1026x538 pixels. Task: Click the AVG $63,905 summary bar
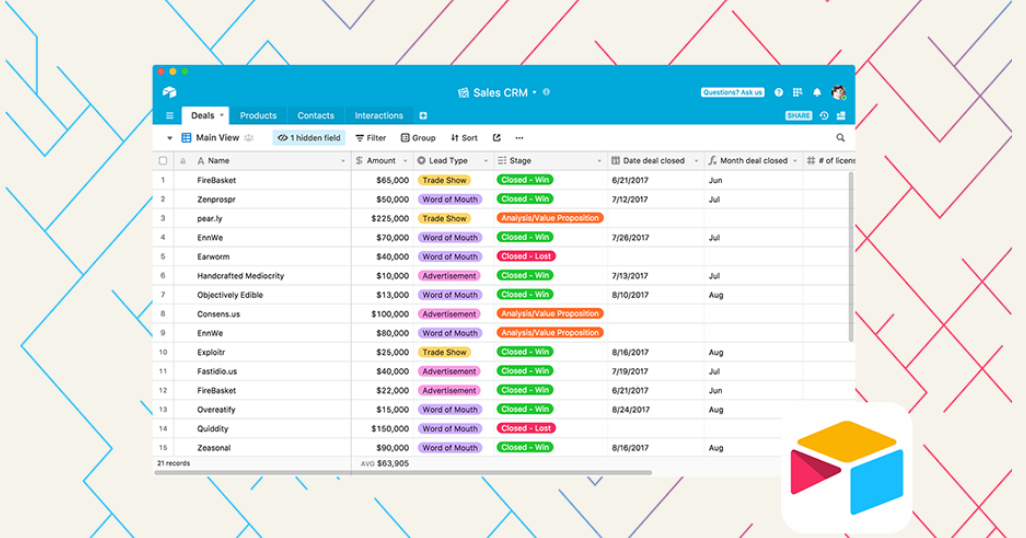[385, 463]
